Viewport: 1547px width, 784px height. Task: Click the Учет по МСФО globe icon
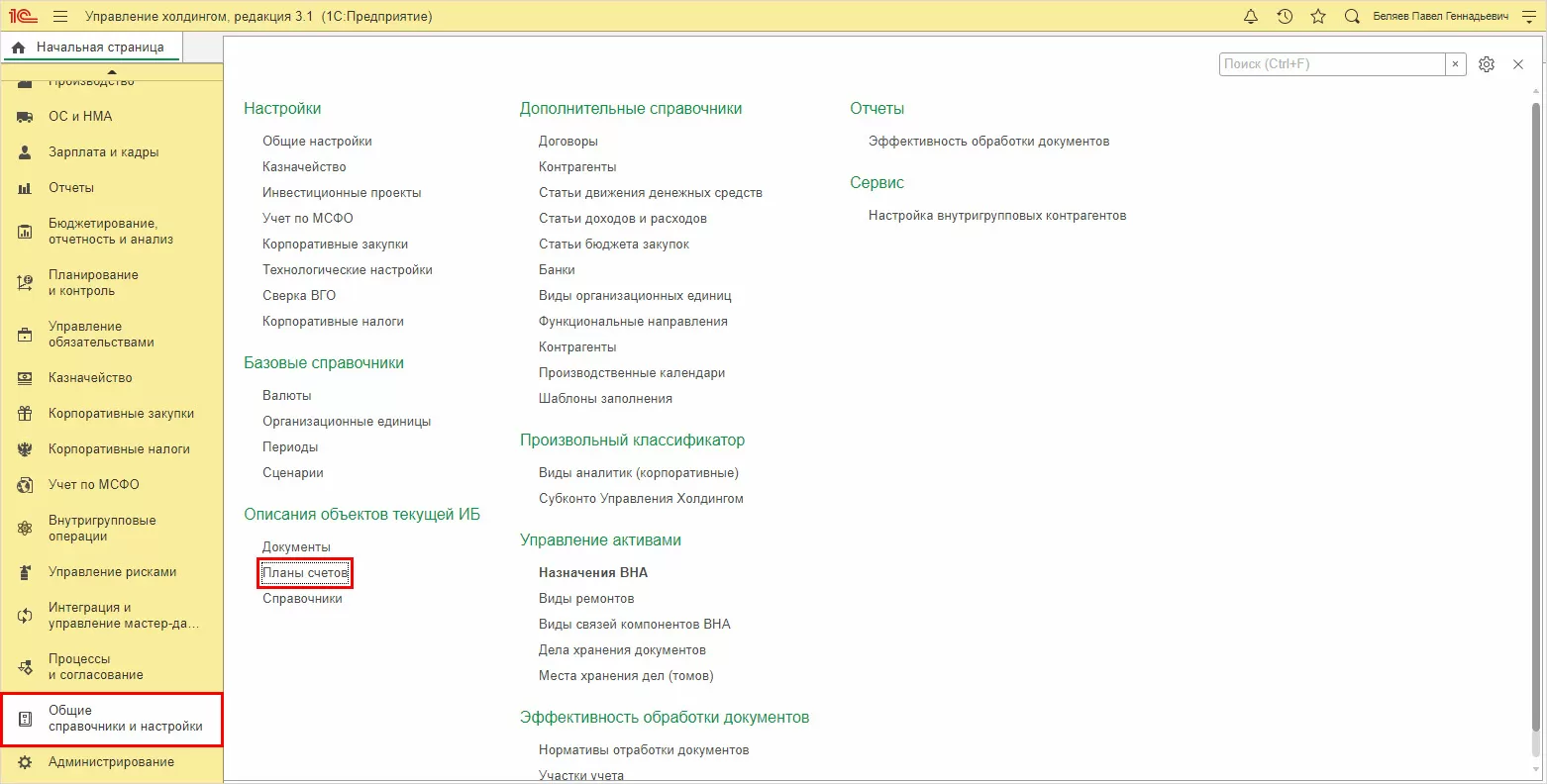(26, 485)
